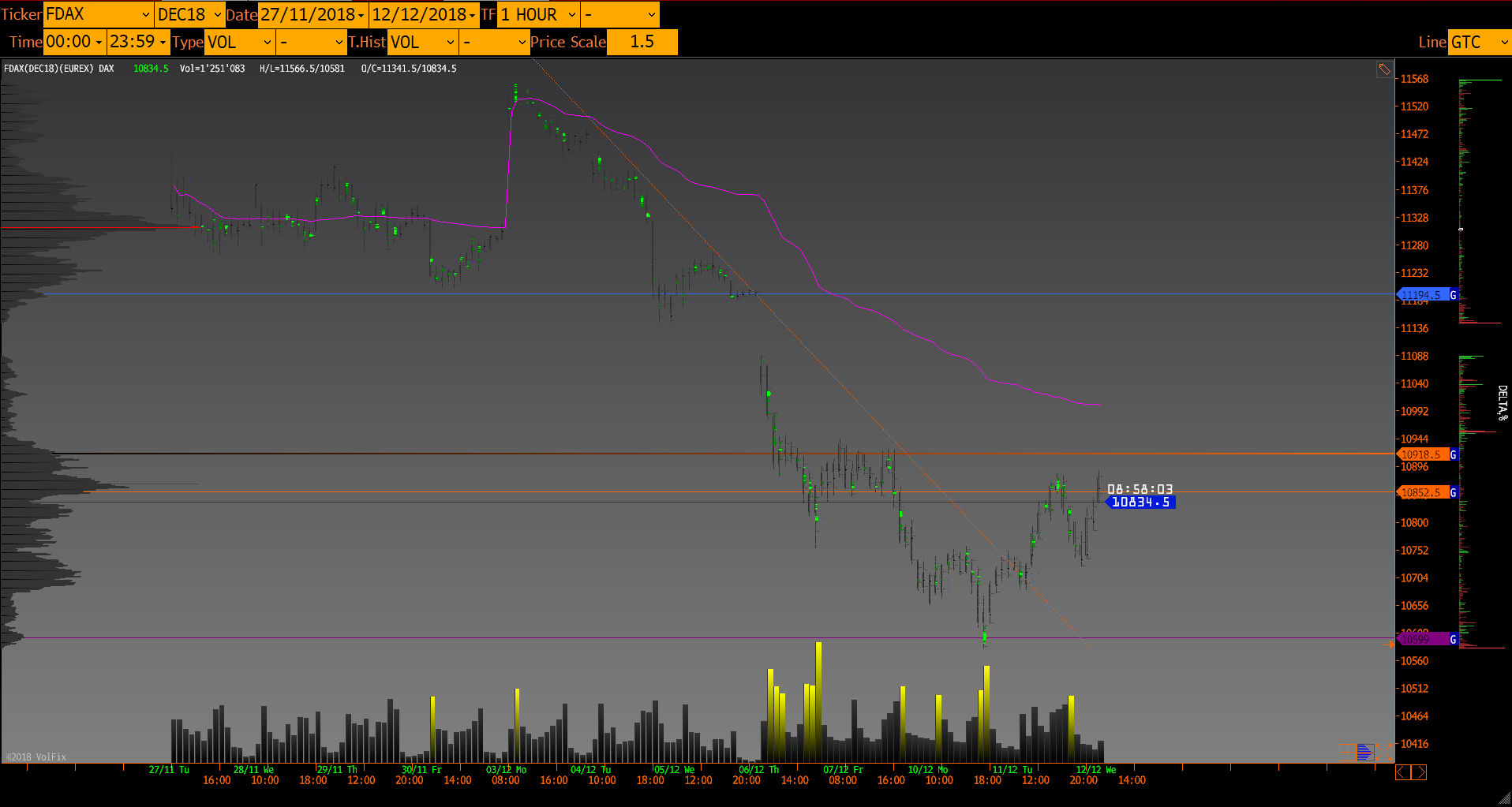The height and width of the screenshot is (807, 1512).
Task: Click the DELTA,% vertical label
Action: 1502,402
